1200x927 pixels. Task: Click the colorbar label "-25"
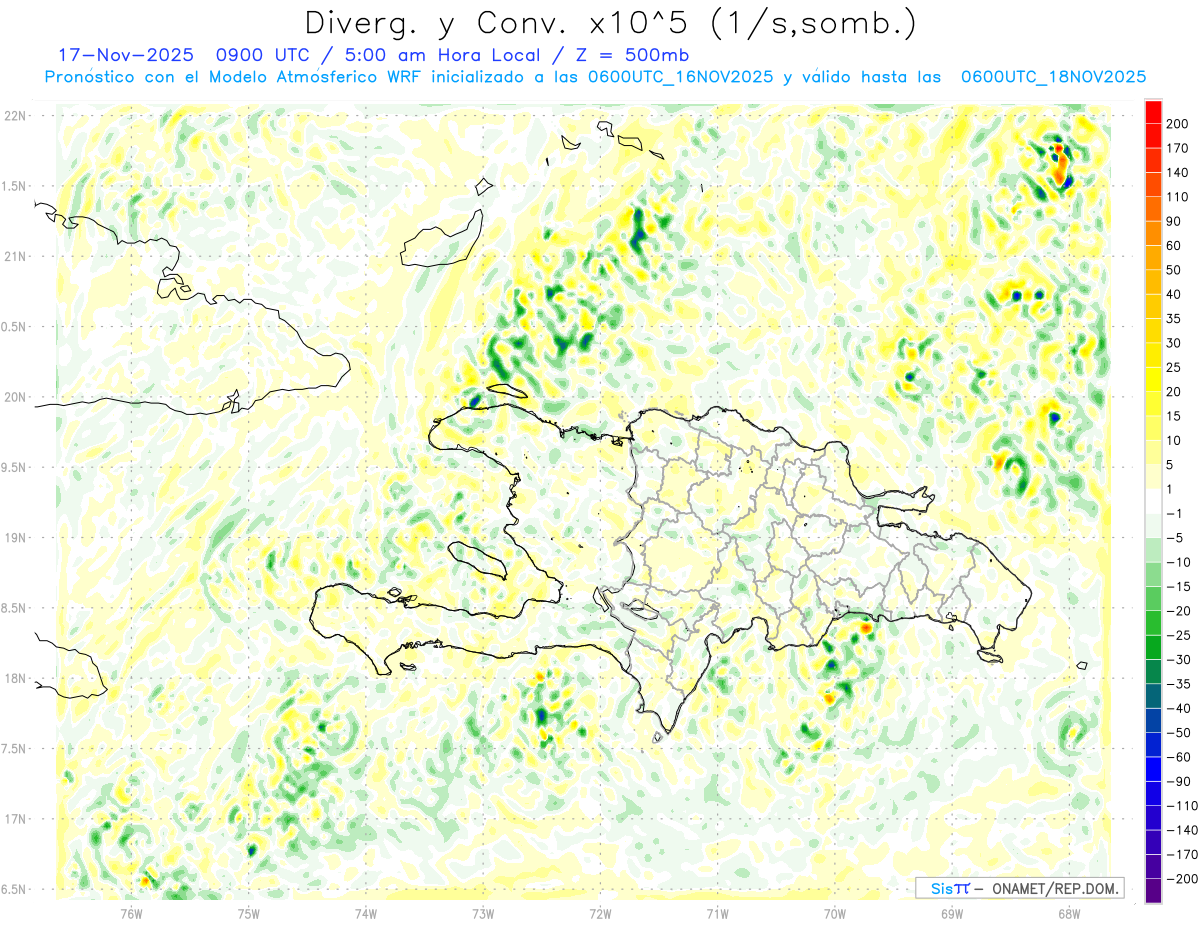[1181, 636]
